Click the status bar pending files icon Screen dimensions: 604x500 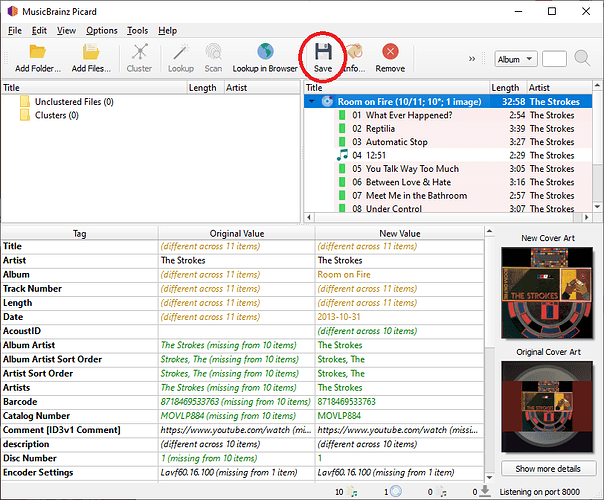[442, 492]
